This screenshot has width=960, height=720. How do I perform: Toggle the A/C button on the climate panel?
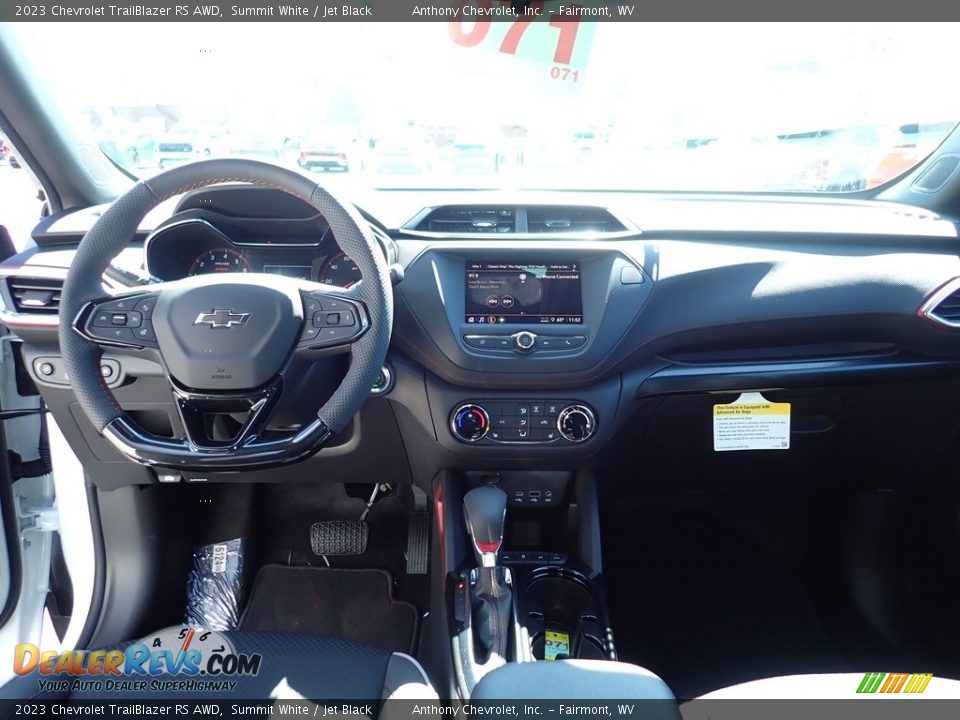(501, 421)
